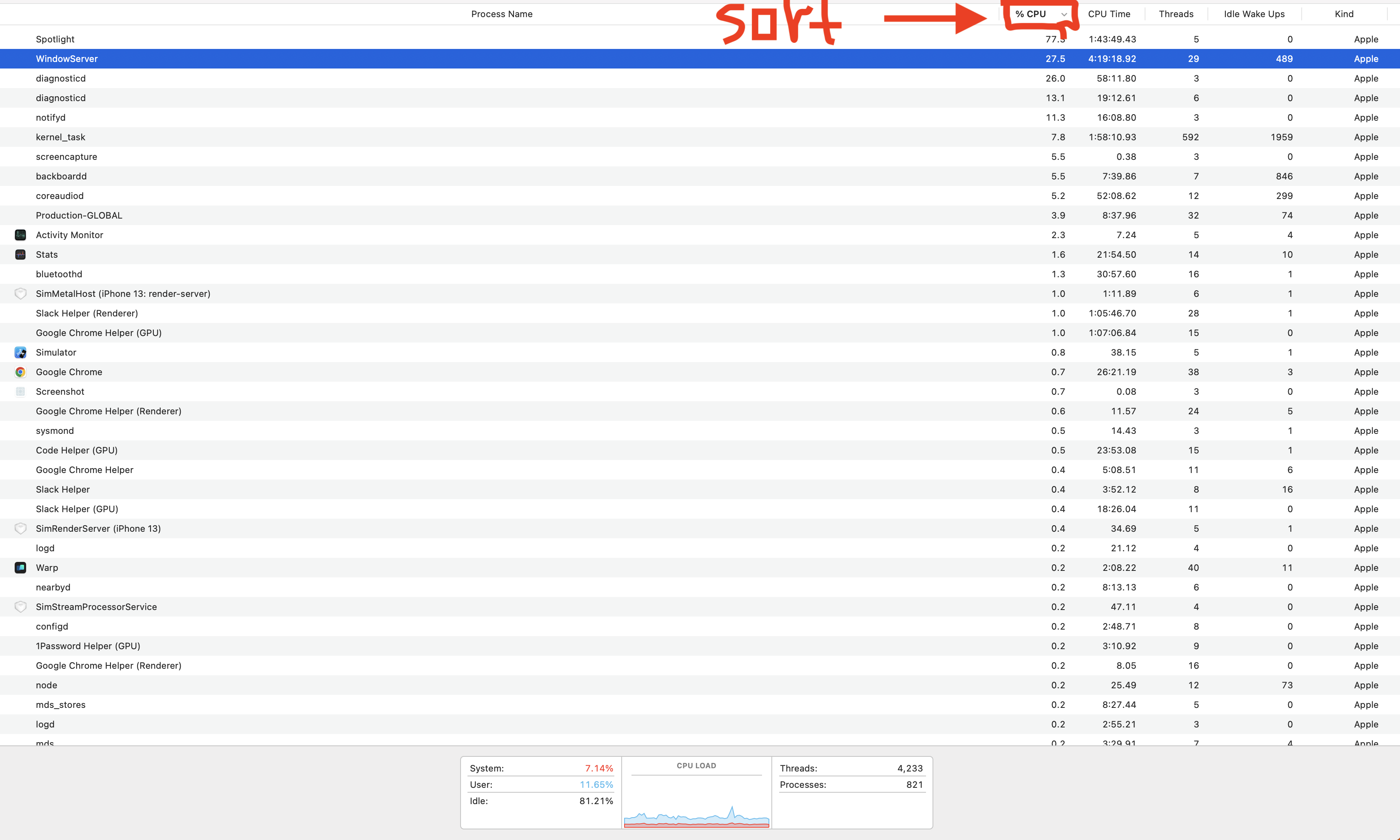1400x840 pixels.
Task: Sort by Kind column header
Action: [x=1344, y=14]
